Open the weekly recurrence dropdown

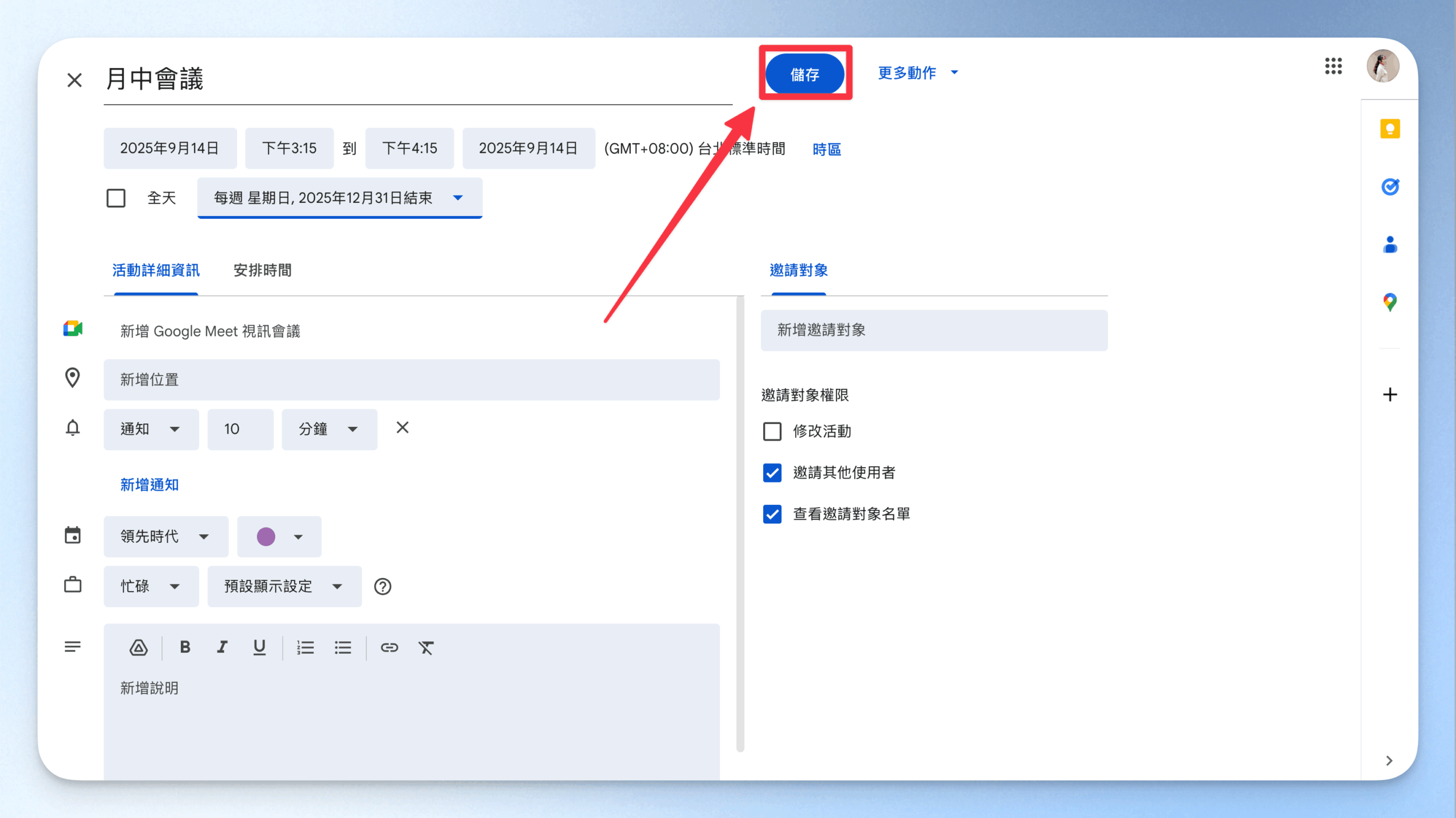[x=340, y=198]
